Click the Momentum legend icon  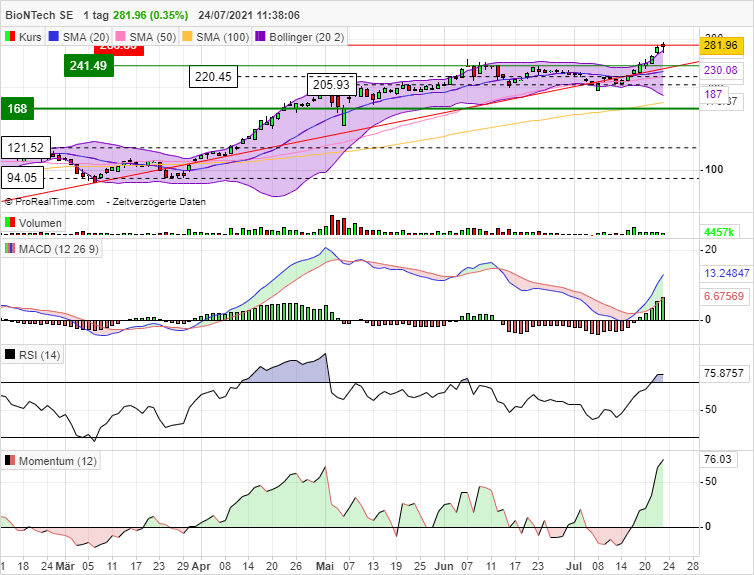pyautogui.click(x=10, y=461)
